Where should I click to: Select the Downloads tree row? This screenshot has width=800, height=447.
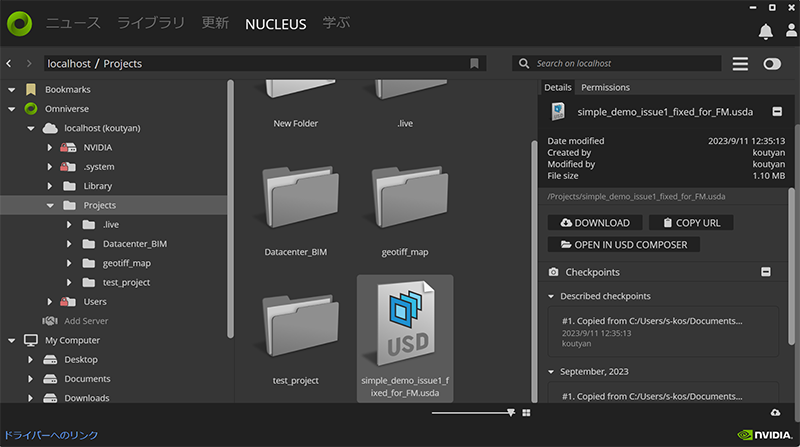(x=113, y=398)
